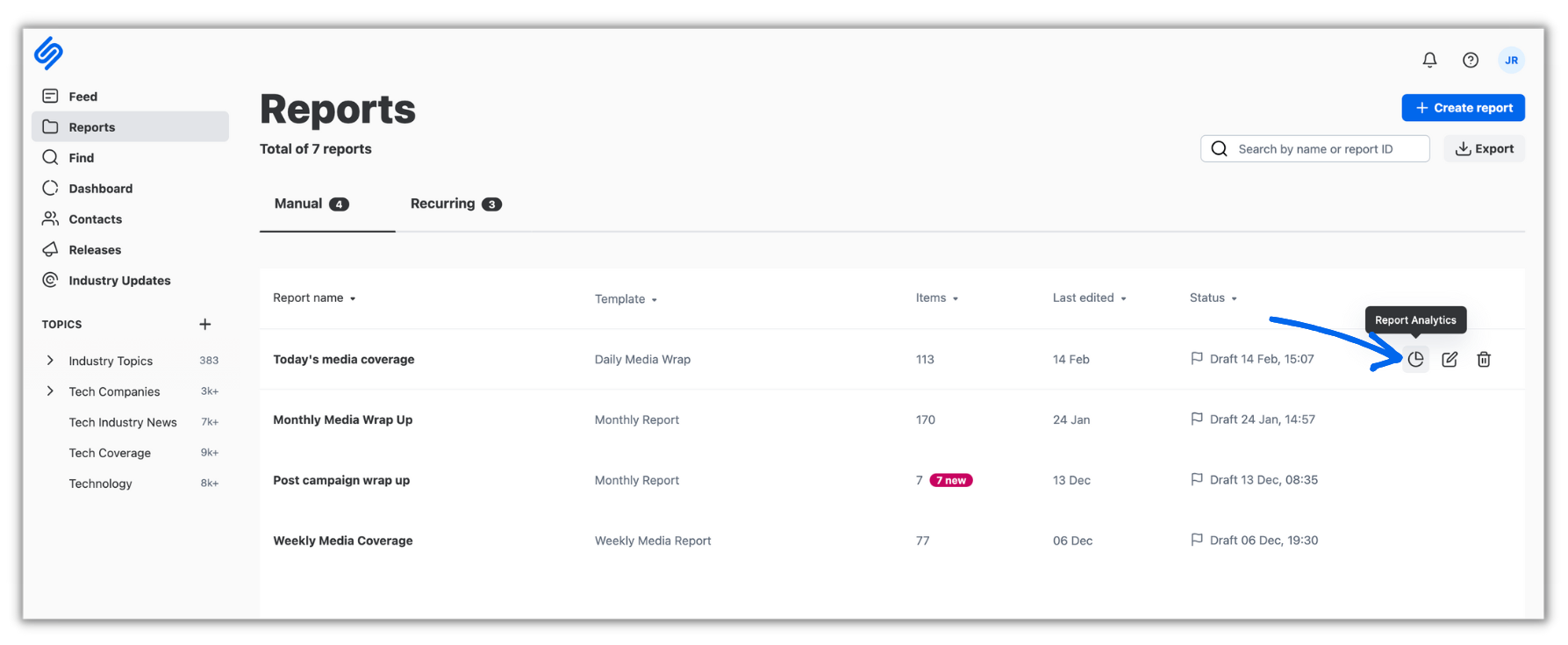This screenshot has height=645, width=1568.
Task: Click the draft flag icon for Monthly Media Wrap Up
Action: point(1197,419)
